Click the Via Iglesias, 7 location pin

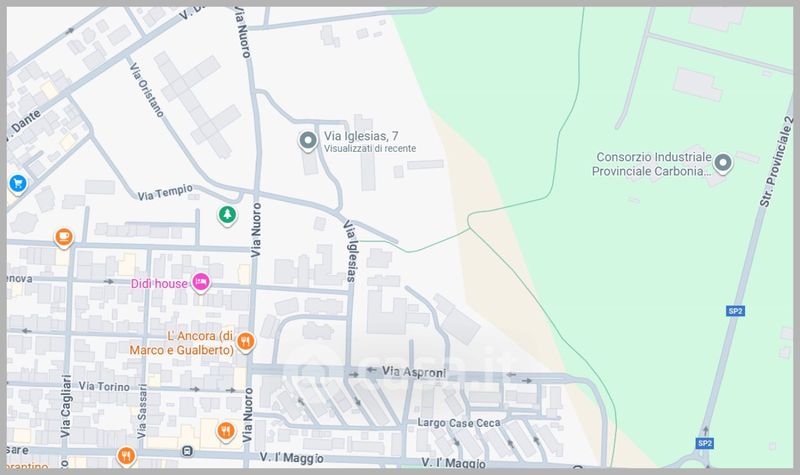[308, 142]
